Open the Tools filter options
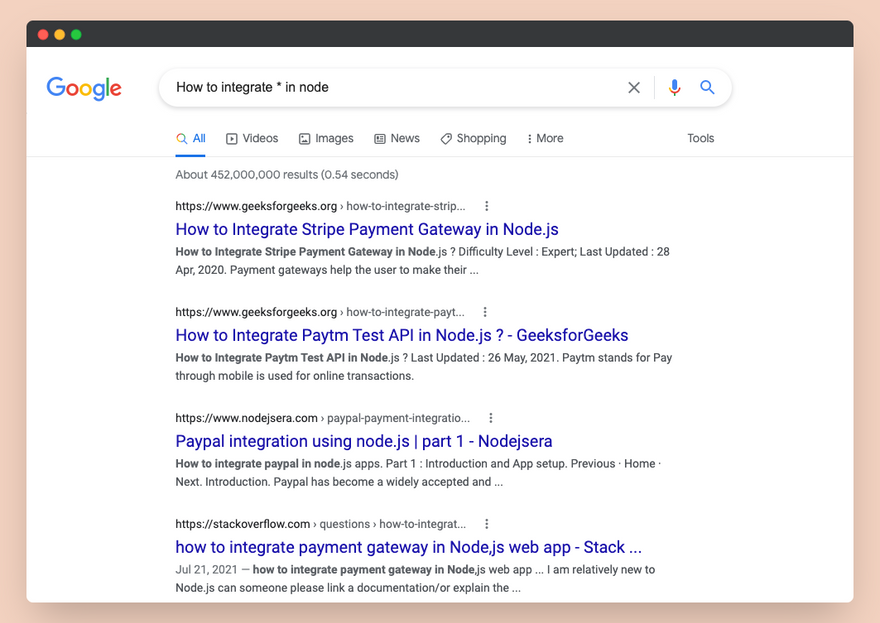Screen dimensions: 880x623 coord(700,139)
